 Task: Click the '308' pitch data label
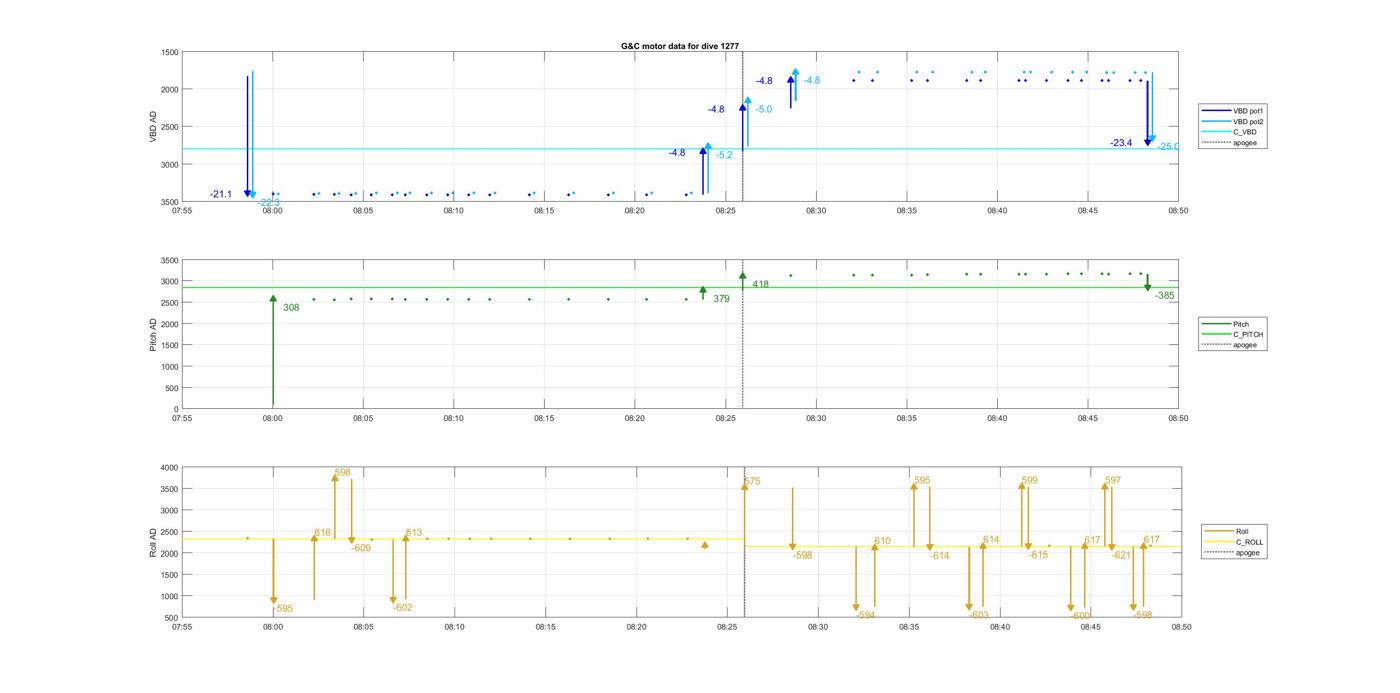pyautogui.click(x=291, y=308)
